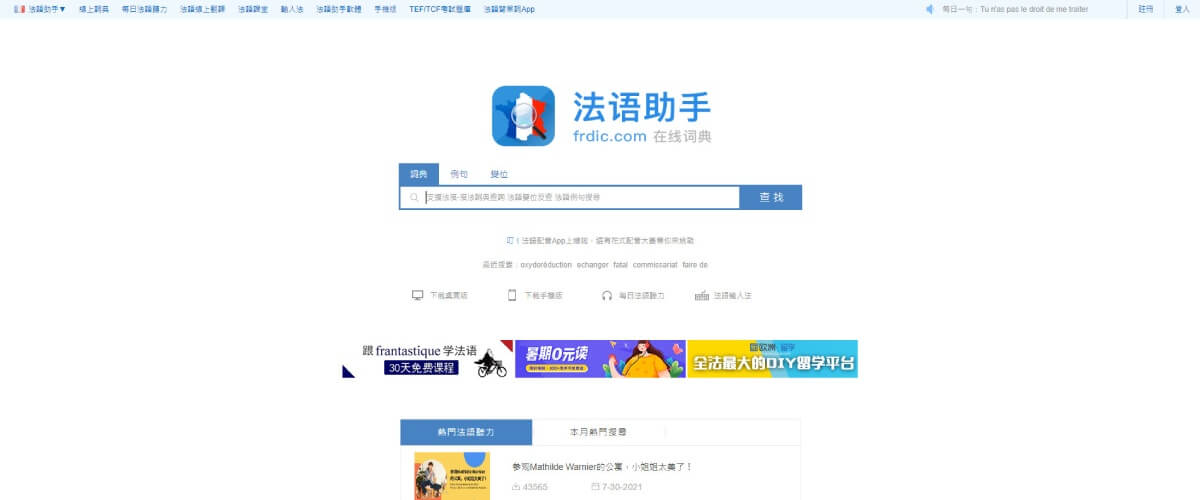
Task: Click the frdic.com 在线词典 title text
Action: click(x=642, y=136)
